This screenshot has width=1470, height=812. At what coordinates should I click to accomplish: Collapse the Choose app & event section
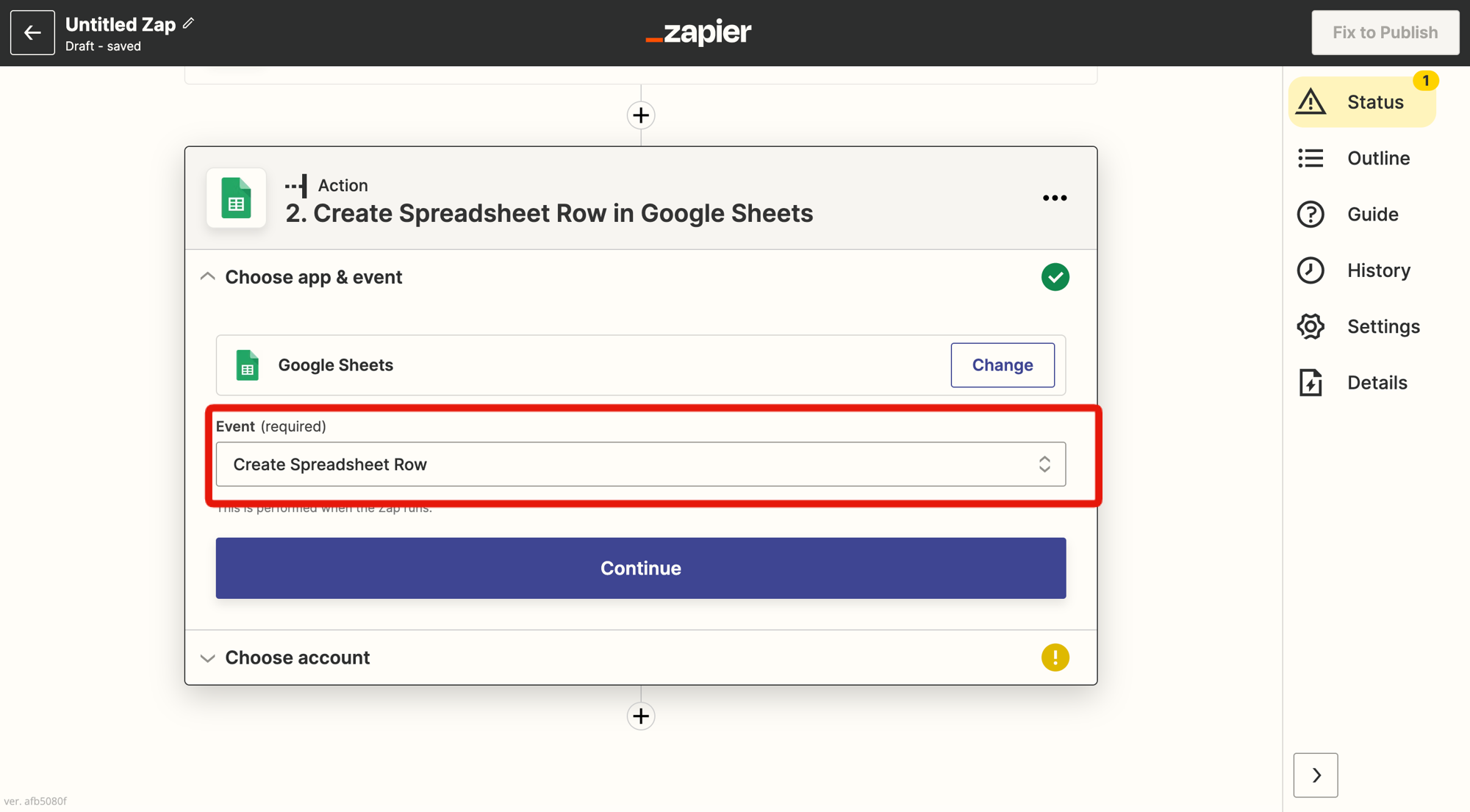point(208,277)
